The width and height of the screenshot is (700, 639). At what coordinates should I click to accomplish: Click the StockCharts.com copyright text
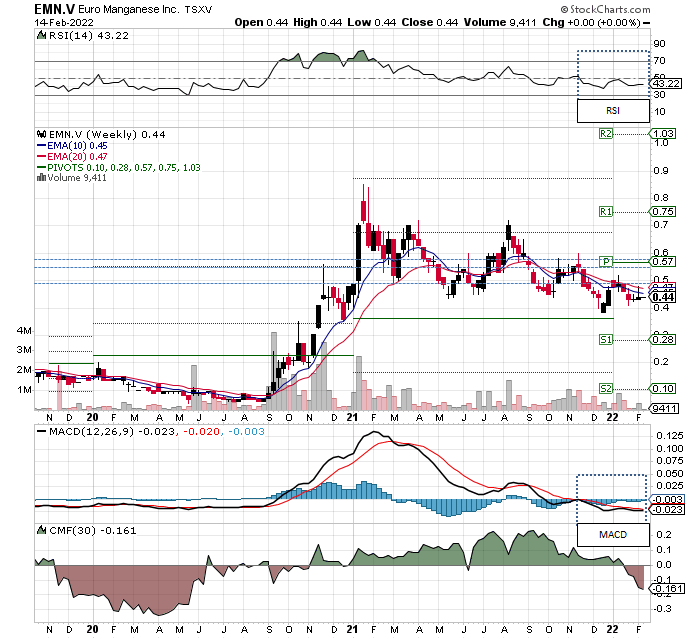click(x=605, y=9)
